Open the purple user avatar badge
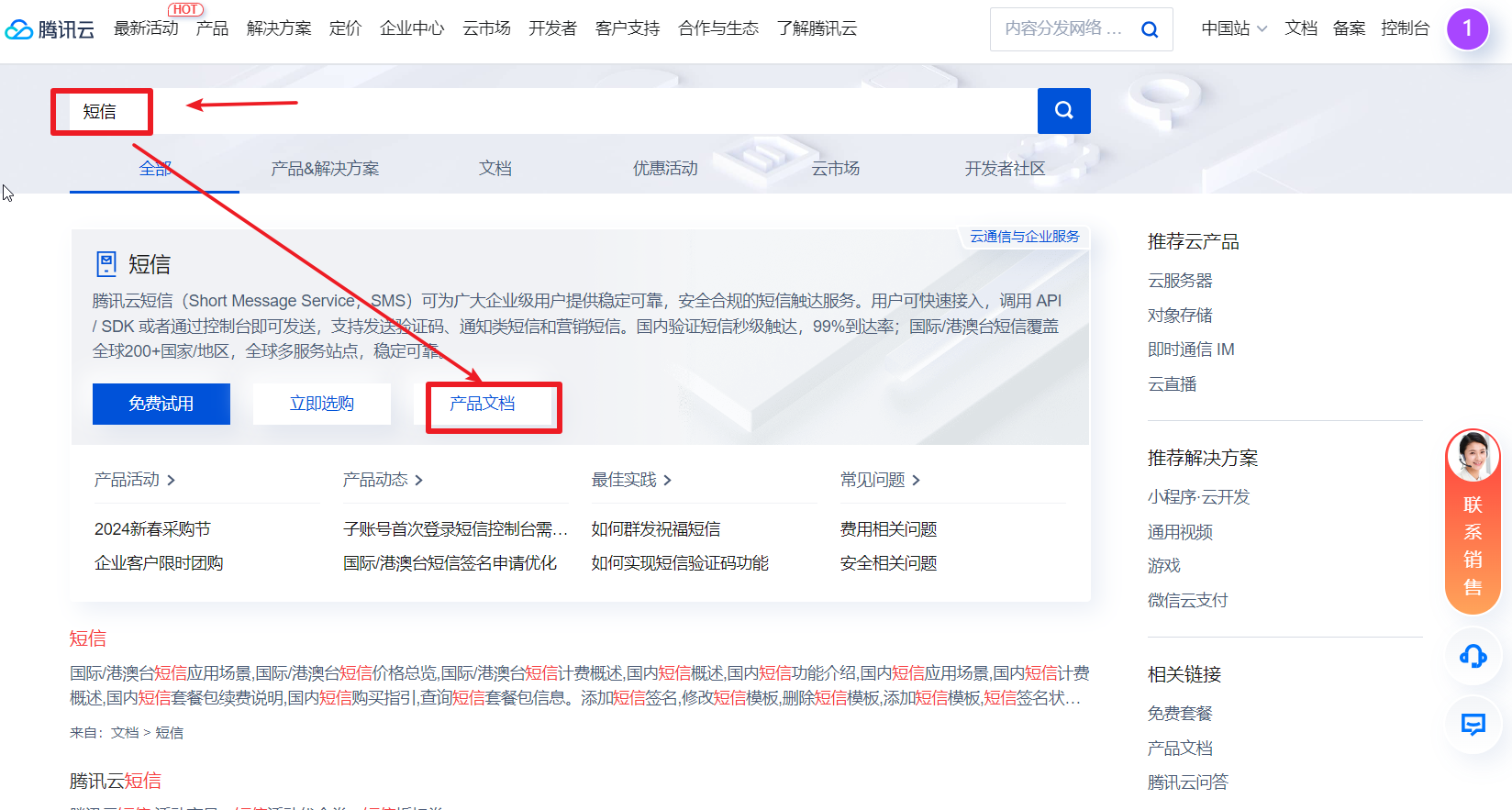 point(1467,29)
